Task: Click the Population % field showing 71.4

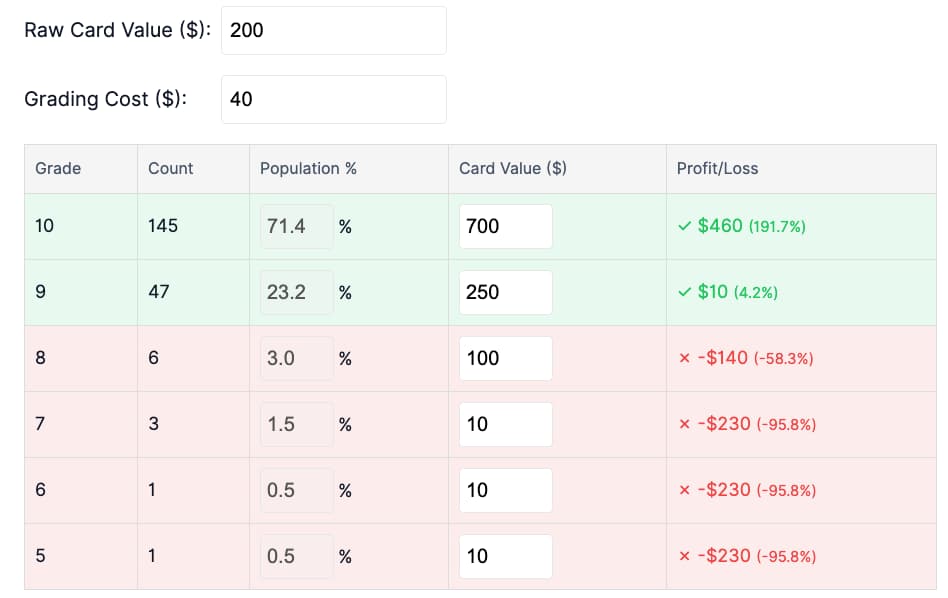Action: 296,226
